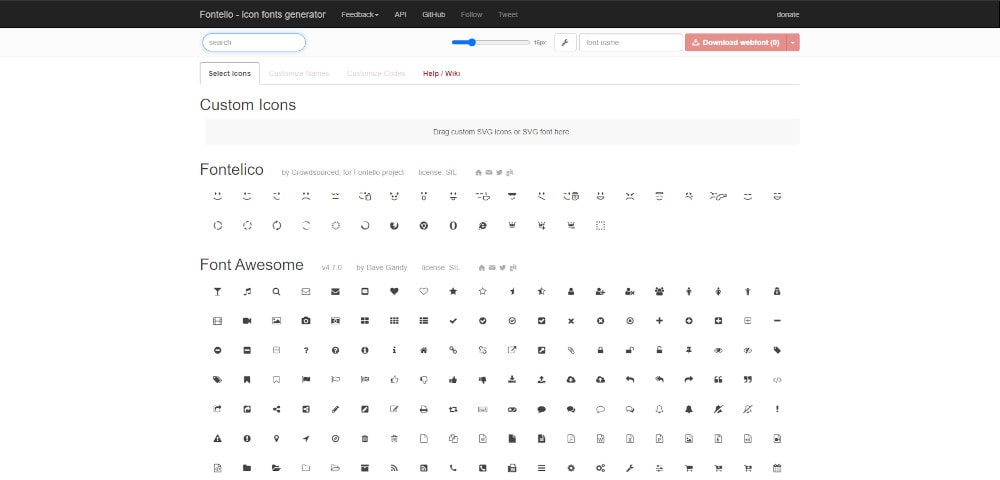Image resolution: width=1000 pixels, height=480 pixels.
Task: Select the paperclip attach icon
Action: 571,350
